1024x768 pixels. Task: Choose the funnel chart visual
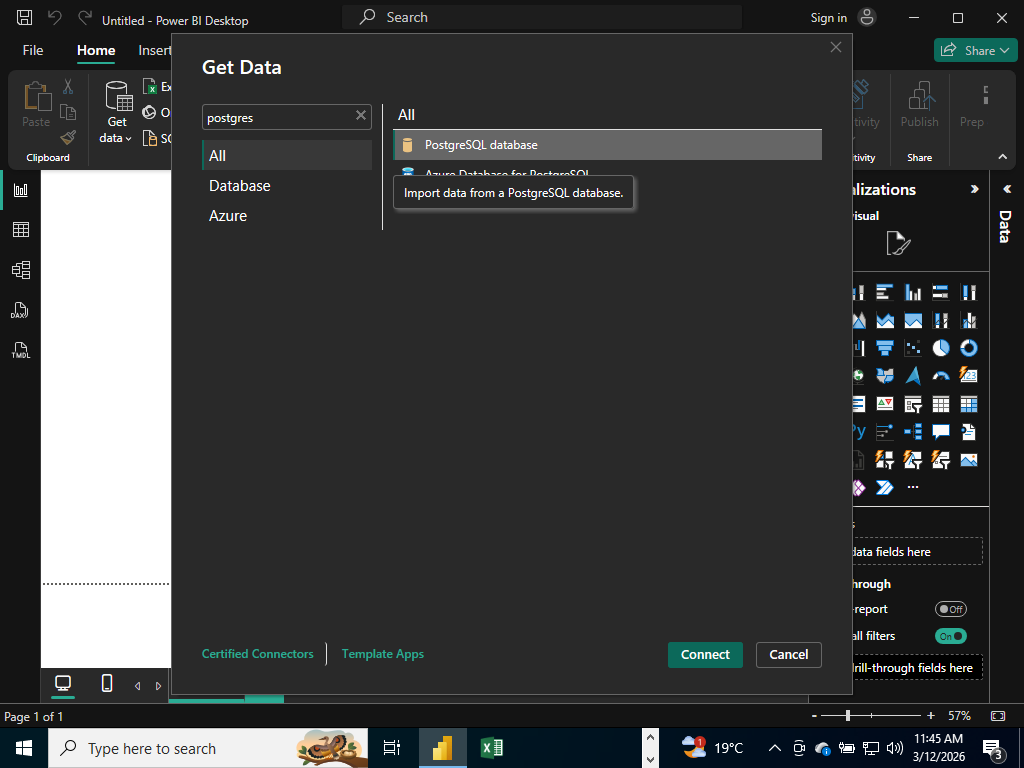tap(885, 348)
